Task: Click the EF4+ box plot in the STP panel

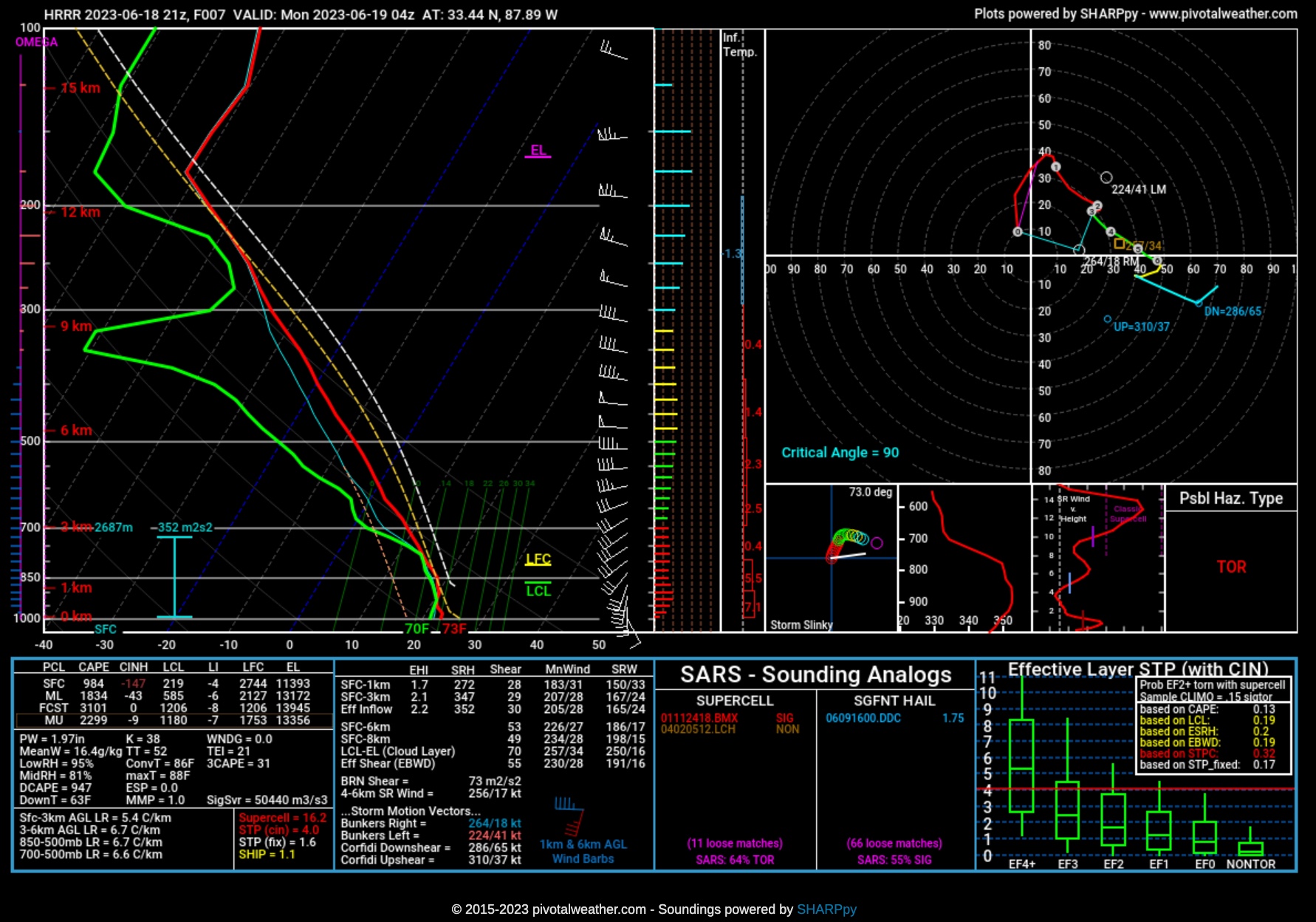Action: click(x=1021, y=765)
